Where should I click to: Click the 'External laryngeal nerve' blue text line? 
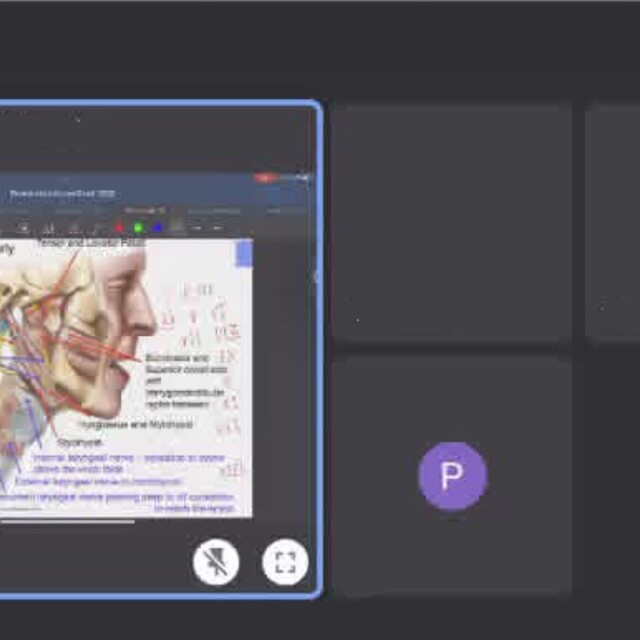tap(98, 482)
